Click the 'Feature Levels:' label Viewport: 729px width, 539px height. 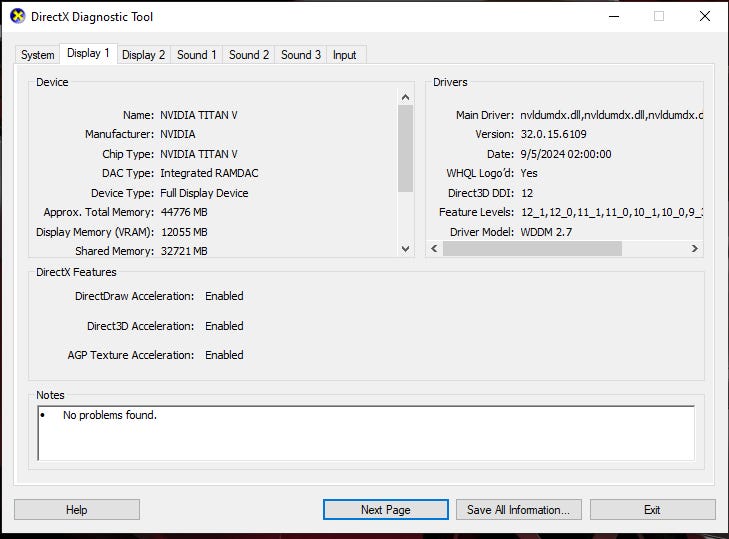coord(477,212)
